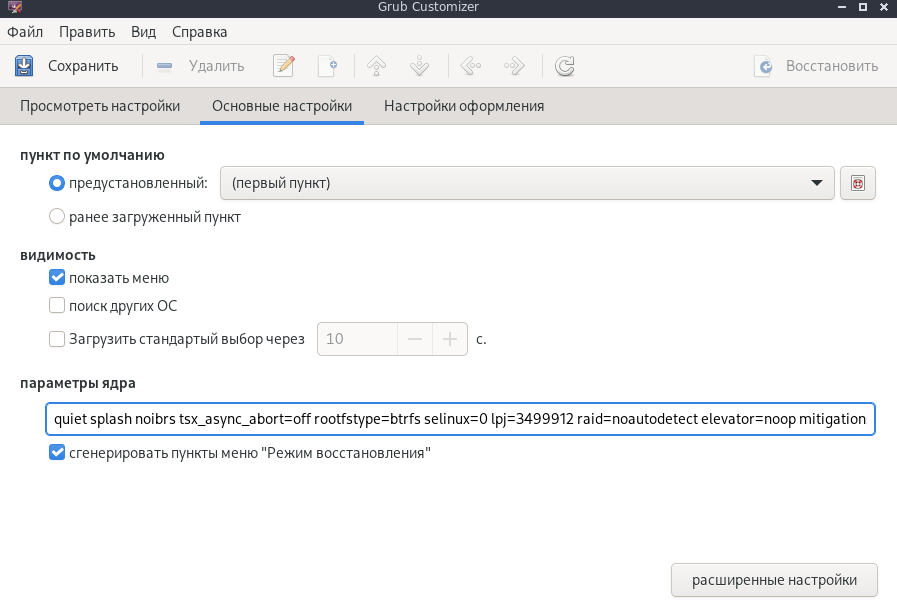Screen dimensions: 897x616
Task: Click the new entry document icon
Action: pos(328,66)
